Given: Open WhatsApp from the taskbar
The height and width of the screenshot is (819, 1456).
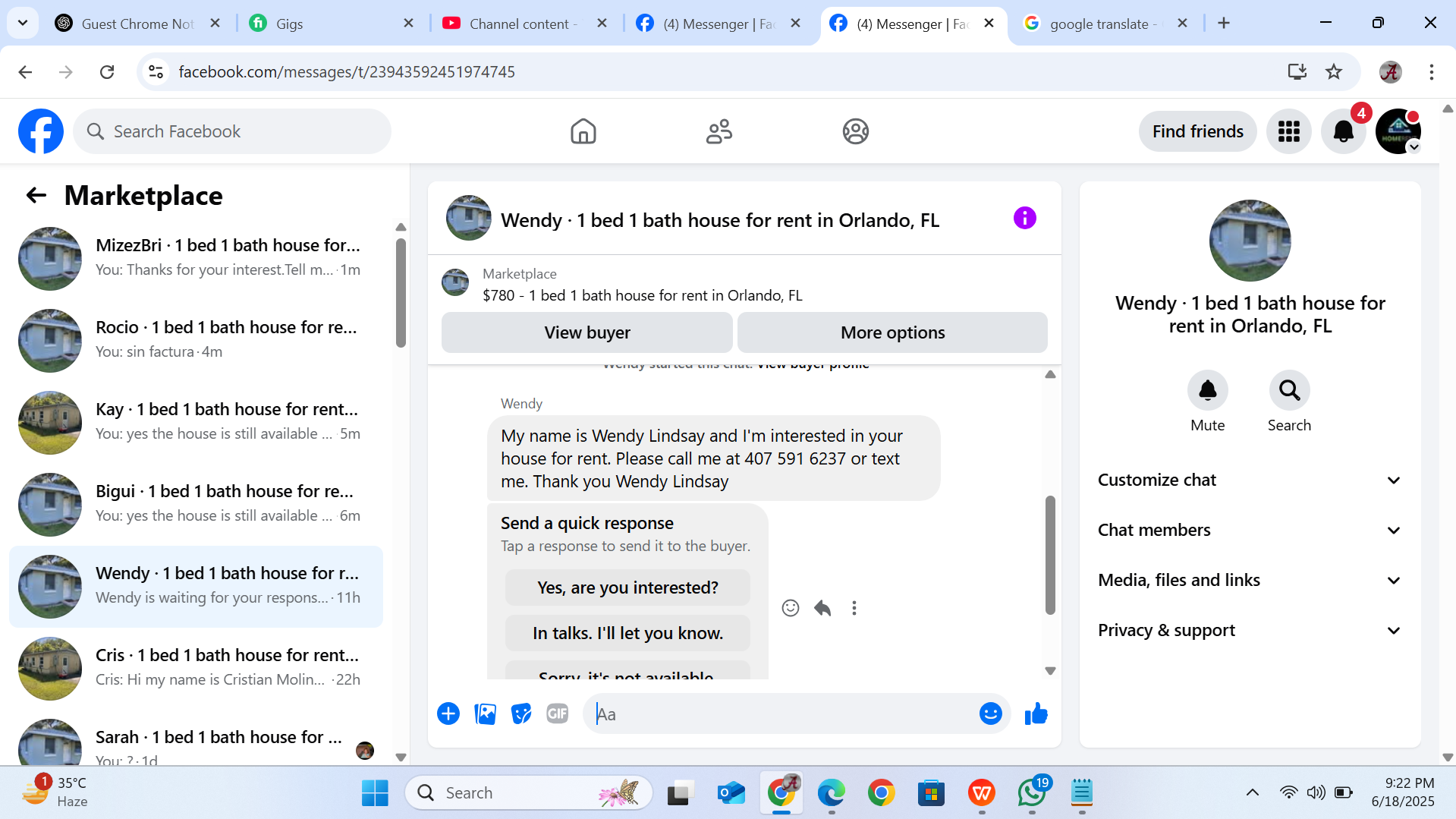Looking at the screenshot, I should pos(1032,792).
